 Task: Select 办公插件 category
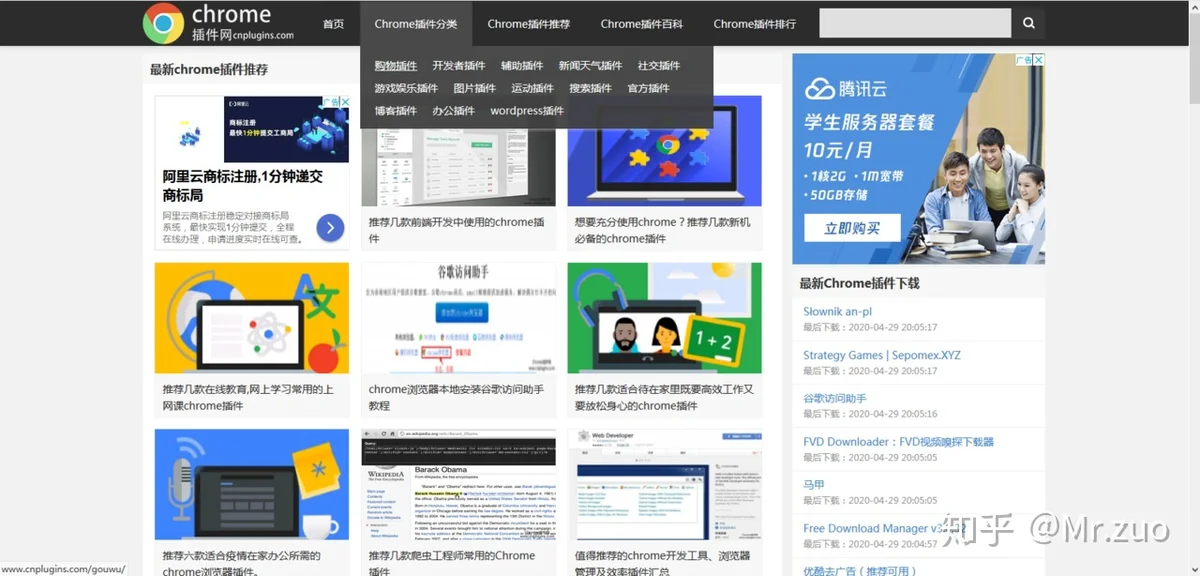[454, 111]
